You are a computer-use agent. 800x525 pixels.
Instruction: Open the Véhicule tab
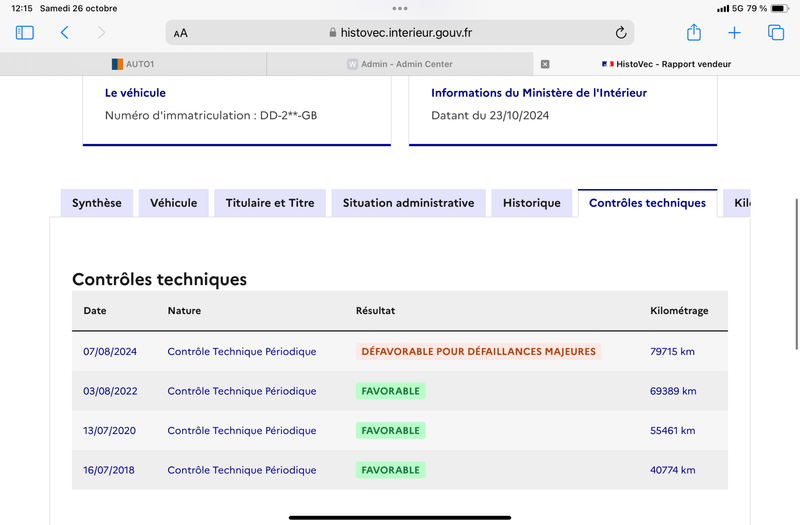(173, 203)
